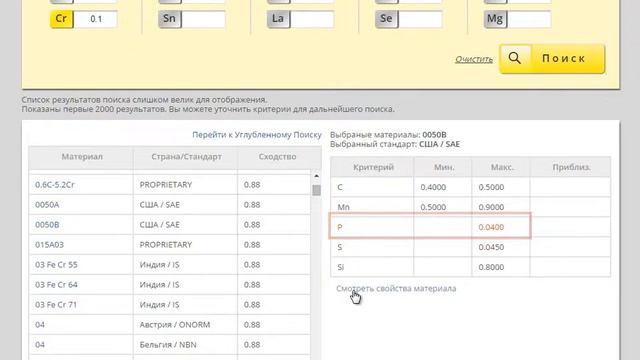
Task: Toggle the Mg element button
Action: pyautogui.click(x=495, y=19)
